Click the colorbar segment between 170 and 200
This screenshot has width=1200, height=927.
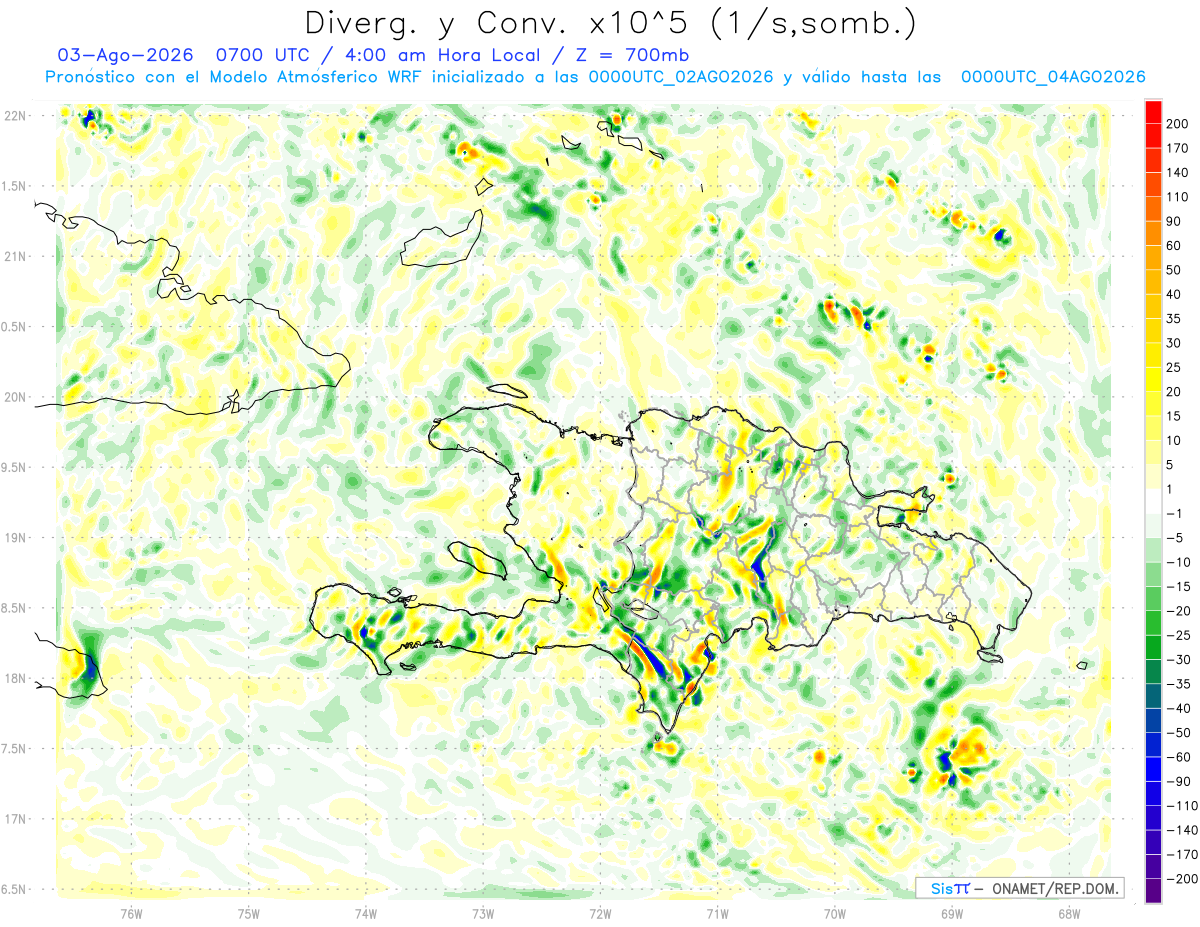pyautogui.click(x=1153, y=135)
